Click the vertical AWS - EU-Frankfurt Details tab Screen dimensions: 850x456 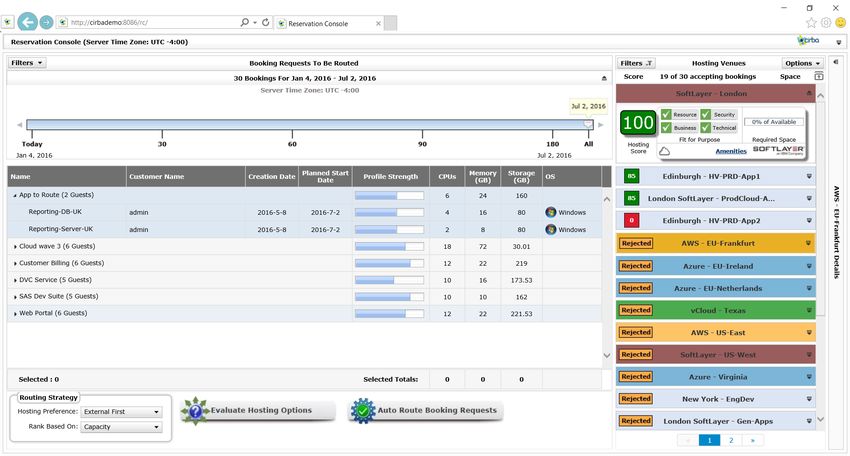coord(836,233)
